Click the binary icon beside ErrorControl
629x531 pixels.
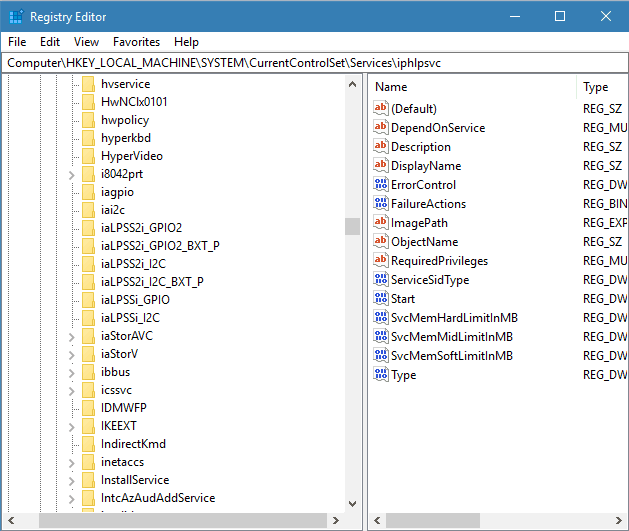381,184
